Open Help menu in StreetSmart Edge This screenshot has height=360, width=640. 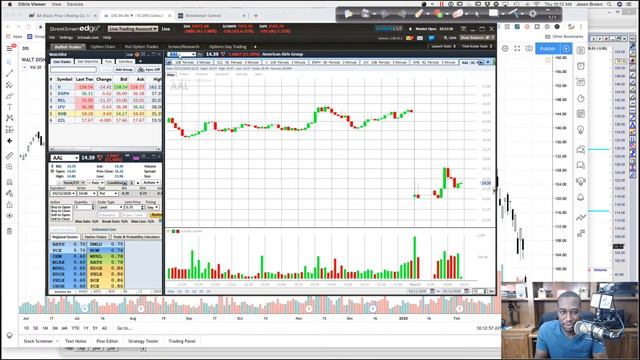click(x=107, y=38)
